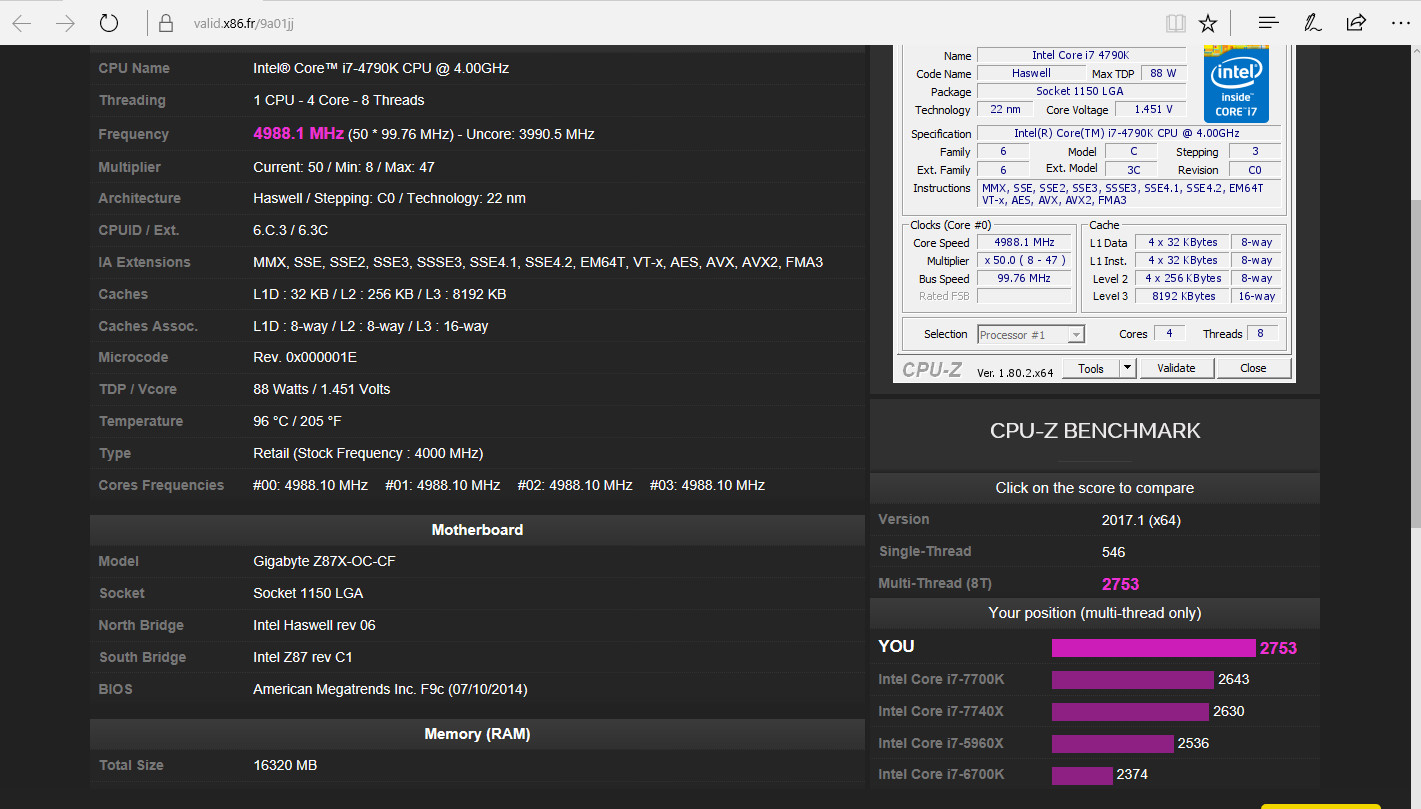Select the address bar URL valid.x86.fr/9a01jj

click(x=243, y=23)
